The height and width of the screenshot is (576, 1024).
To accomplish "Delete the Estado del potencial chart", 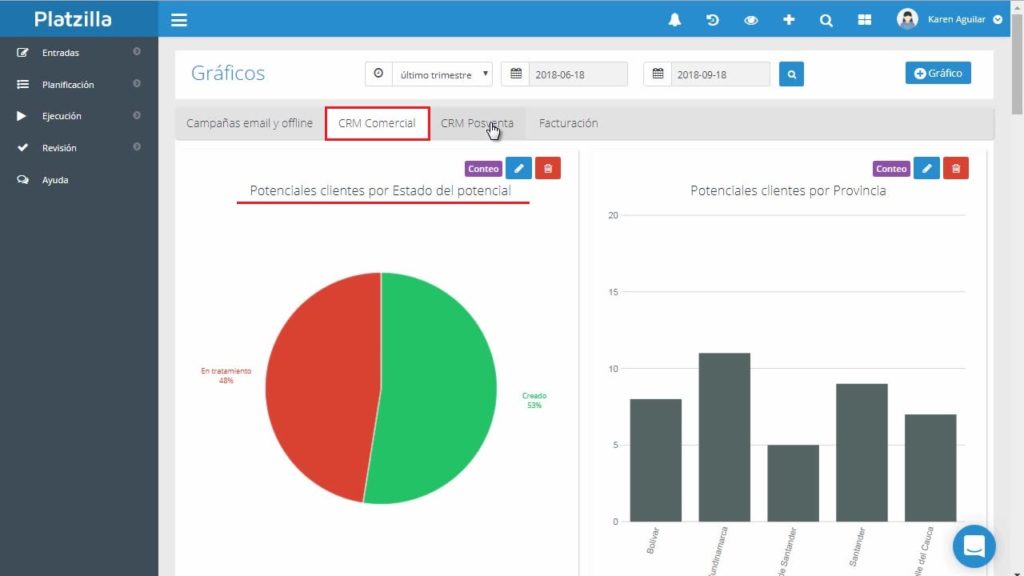I will pos(548,168).
